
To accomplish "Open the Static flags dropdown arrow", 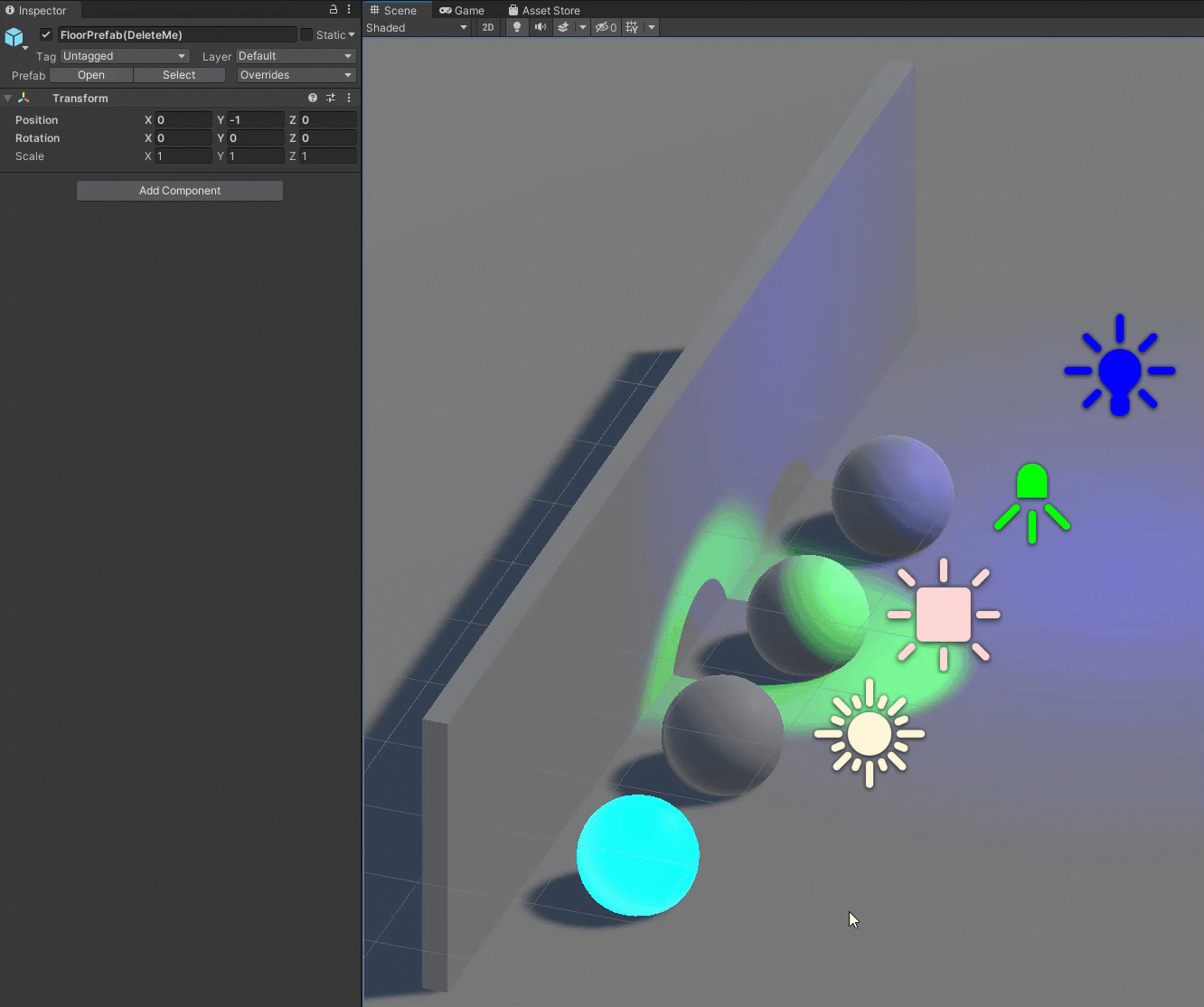I will pyautogui.click(x=352, y=34).
